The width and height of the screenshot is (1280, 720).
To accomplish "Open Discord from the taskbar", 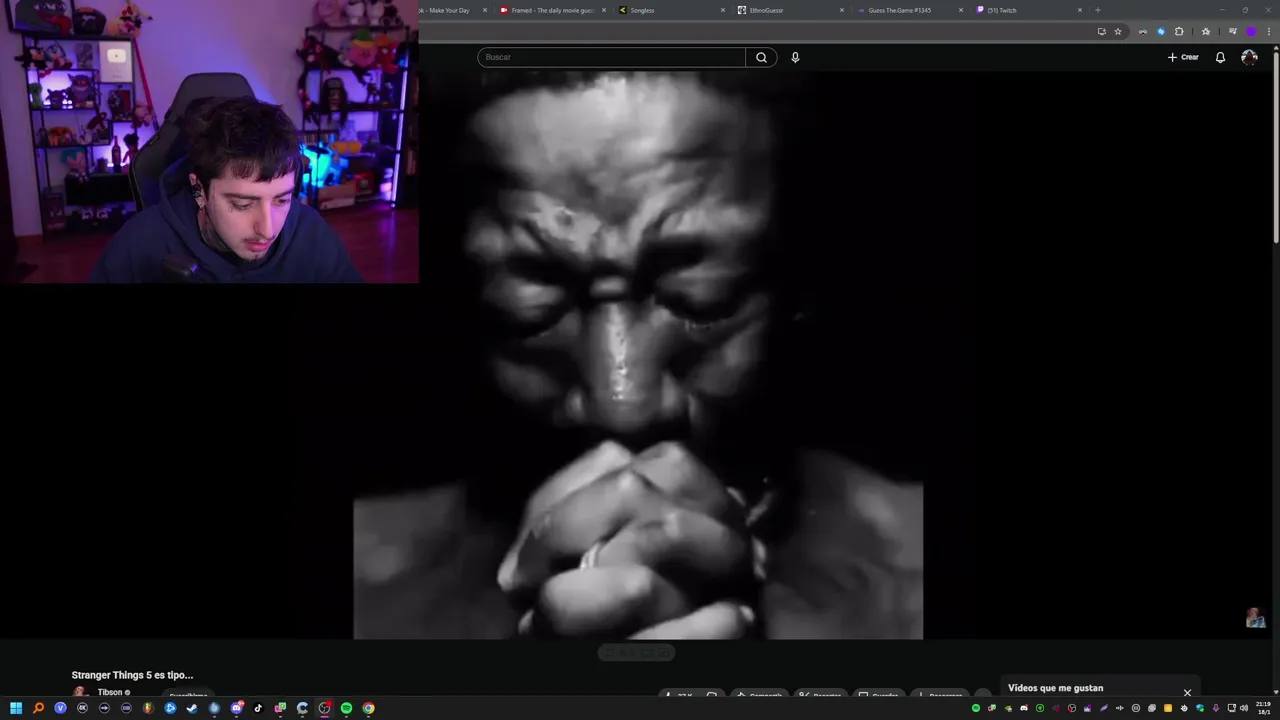I will (236, 708).
